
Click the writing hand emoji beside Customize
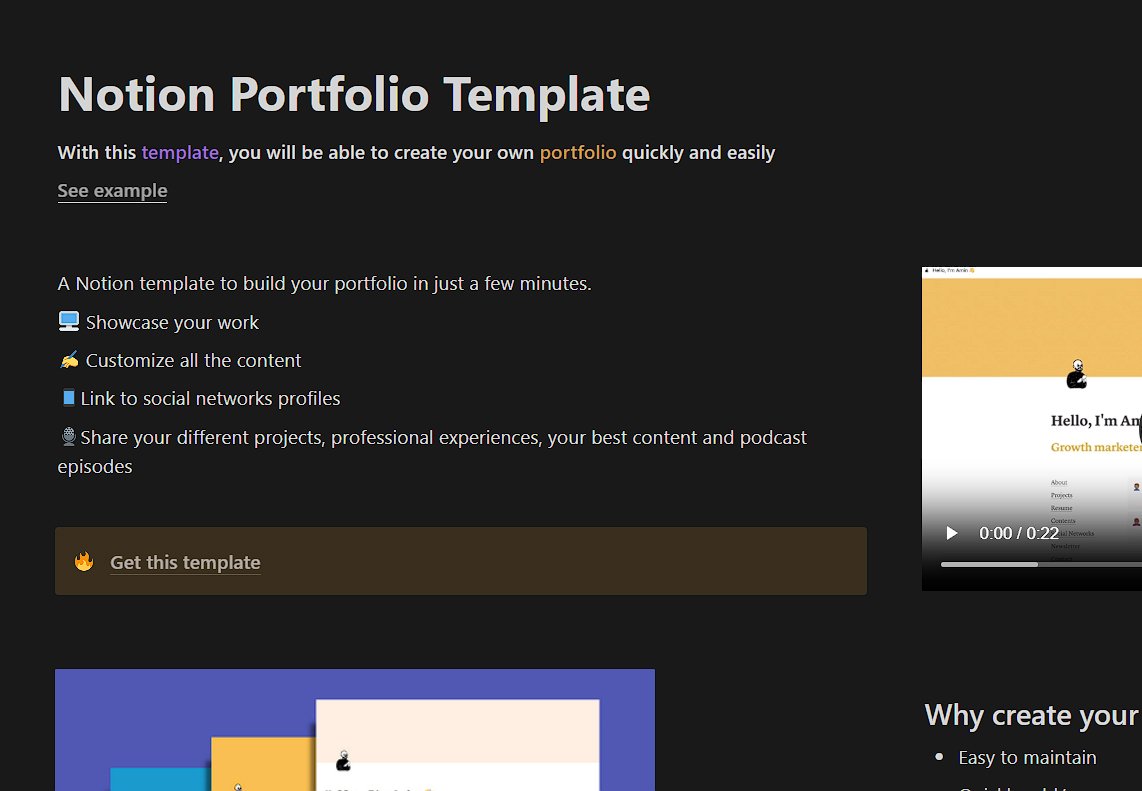[69, 360]
